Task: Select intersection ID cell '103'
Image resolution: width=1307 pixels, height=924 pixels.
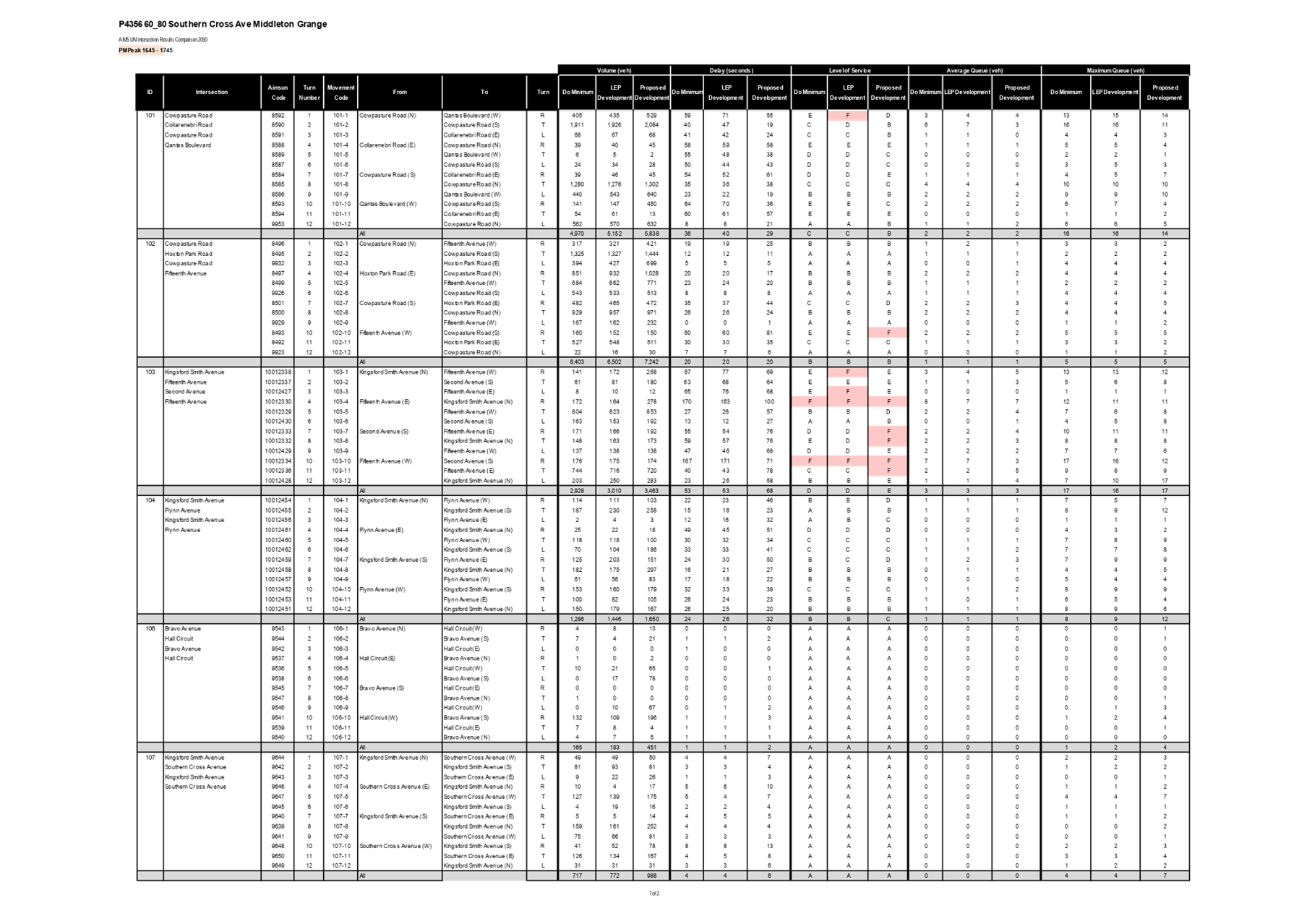Action: click(x=150, y=372)
